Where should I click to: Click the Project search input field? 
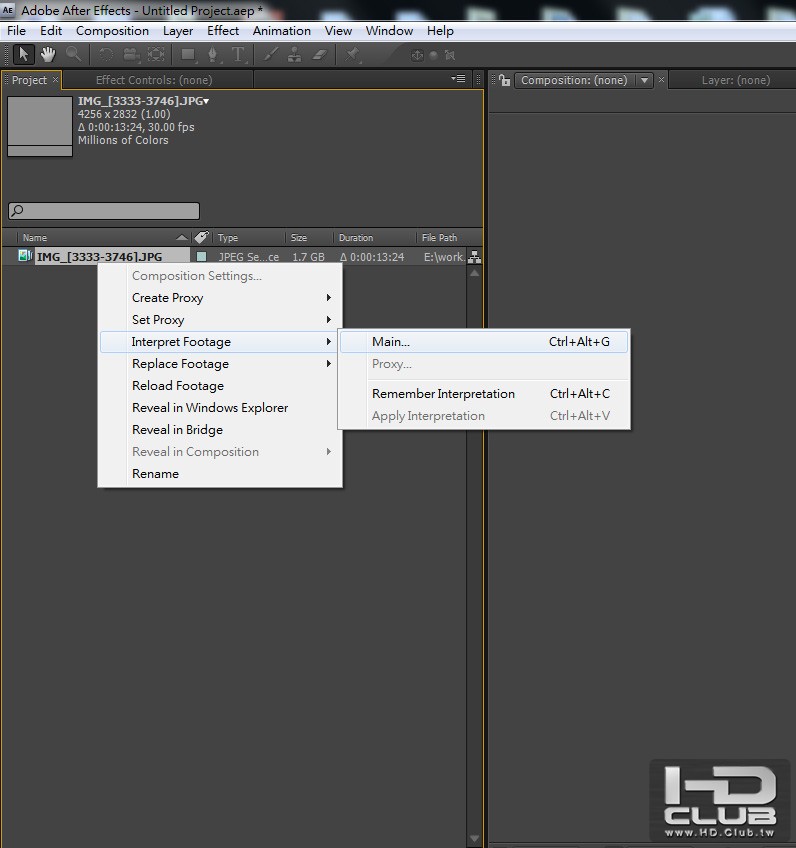(x=104, y=211)
